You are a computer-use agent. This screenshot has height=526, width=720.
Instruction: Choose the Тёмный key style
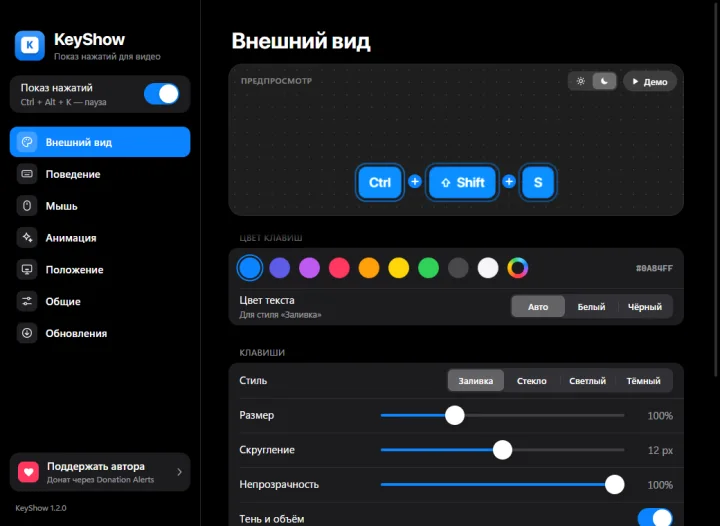643,381
